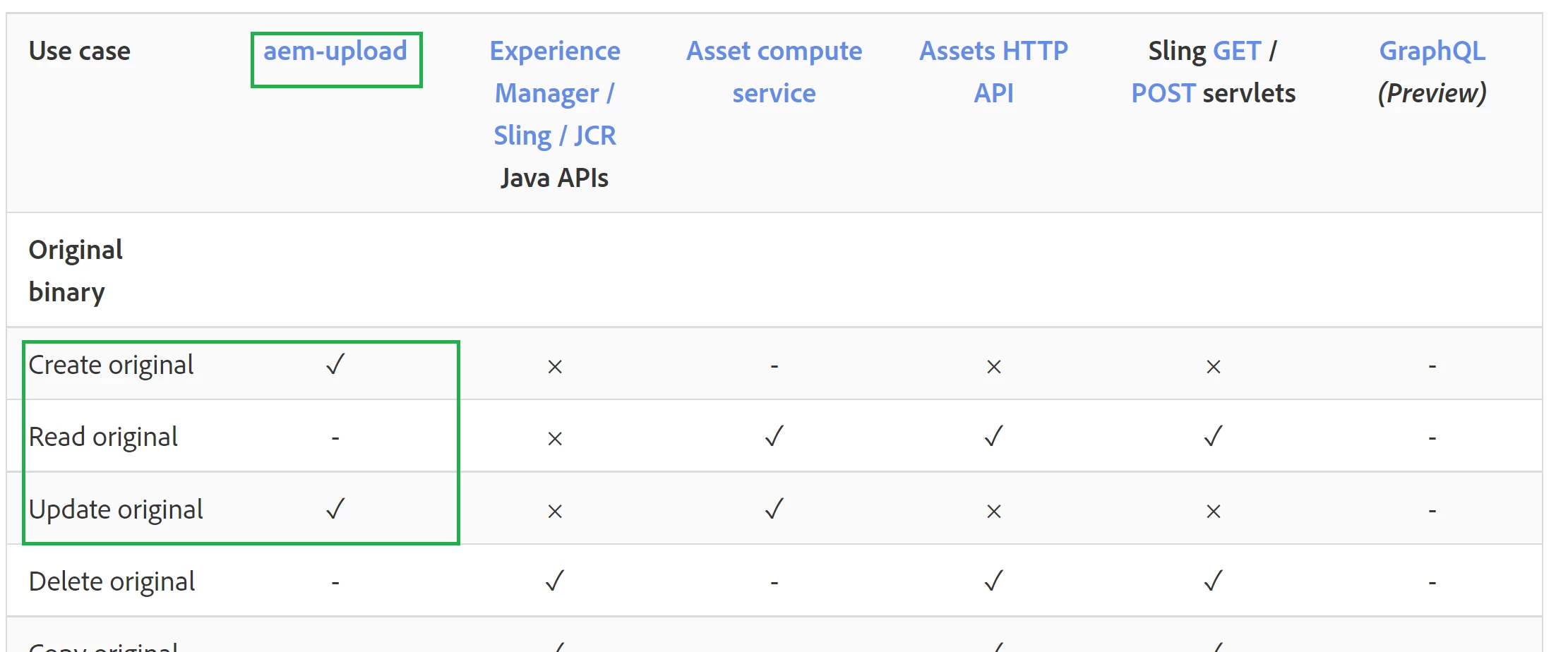The width and height of the screenshot is (1568, 652).
Task: Click the GraphQL dash for Update original
Action: pos(1432,510)
